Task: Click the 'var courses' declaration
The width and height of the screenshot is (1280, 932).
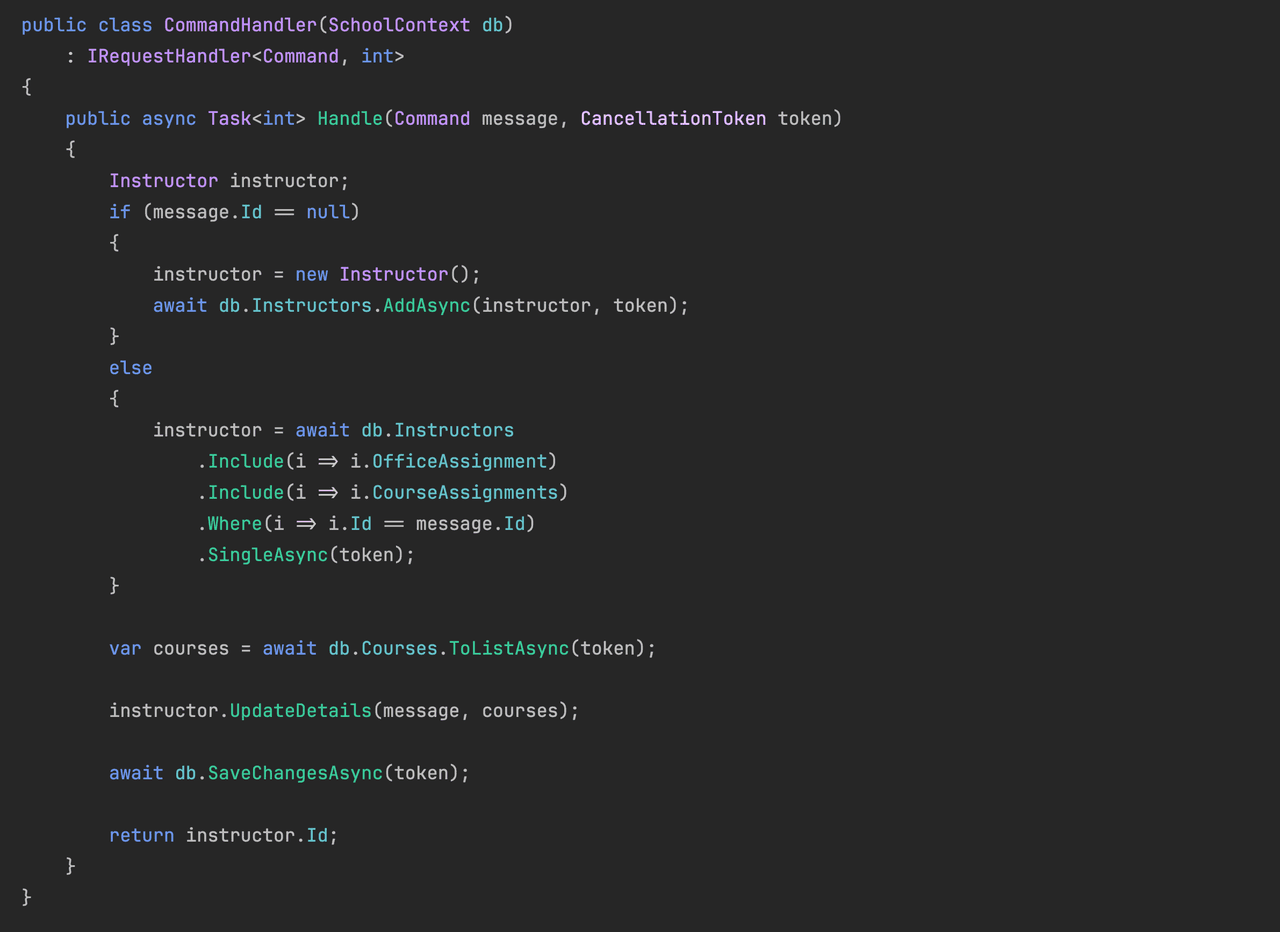Action: [x=169, y=648]
